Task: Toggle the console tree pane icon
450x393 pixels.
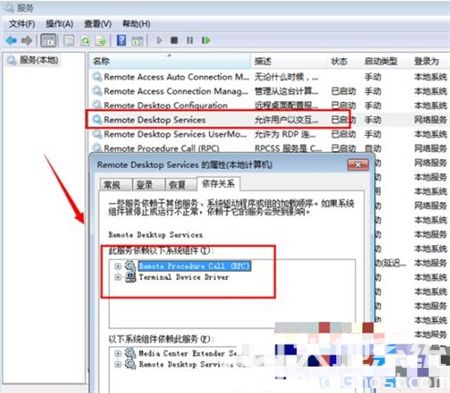Action: click(48, 41)
